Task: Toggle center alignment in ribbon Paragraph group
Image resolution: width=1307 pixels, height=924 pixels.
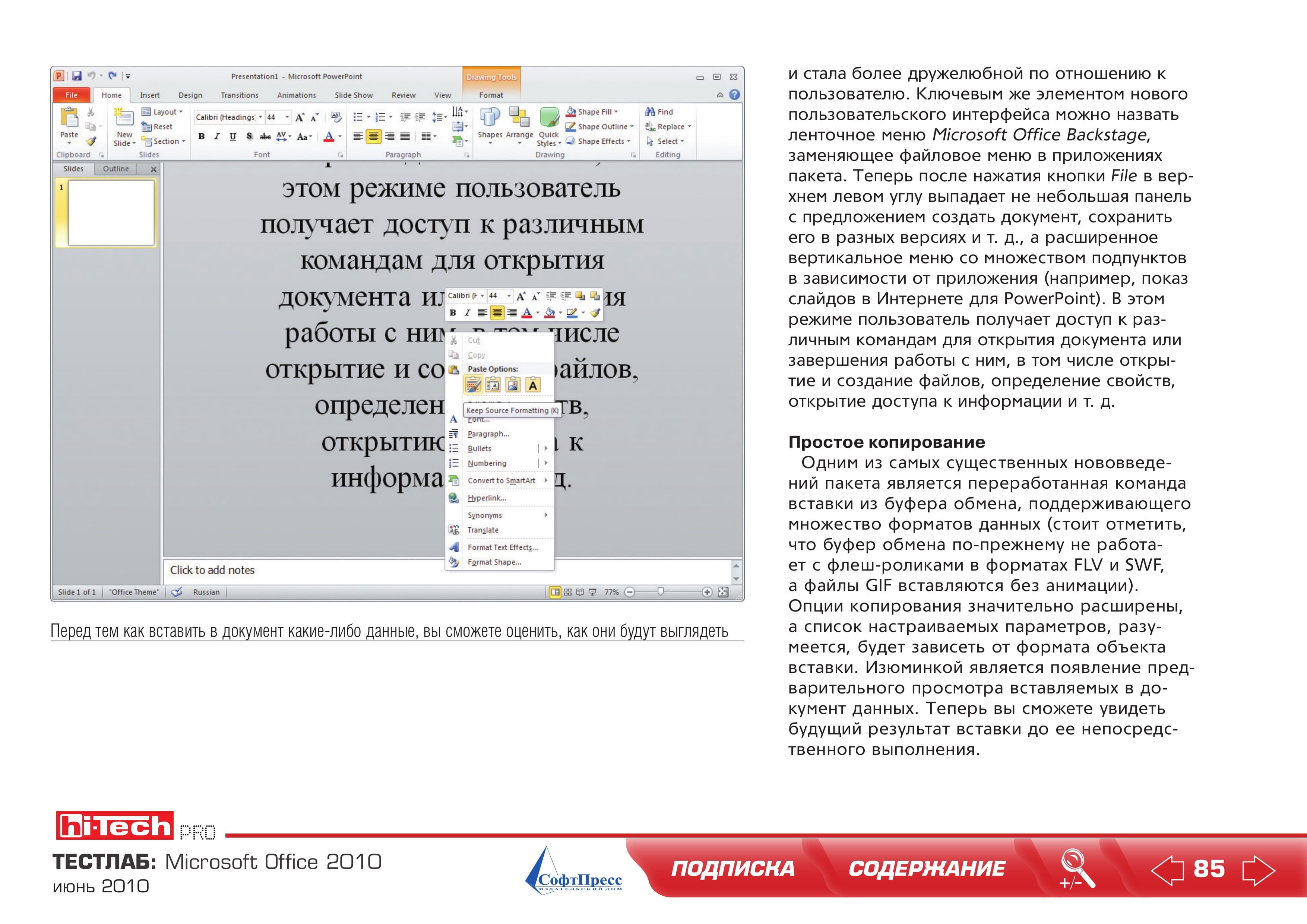Action: [x=373, y=136]
